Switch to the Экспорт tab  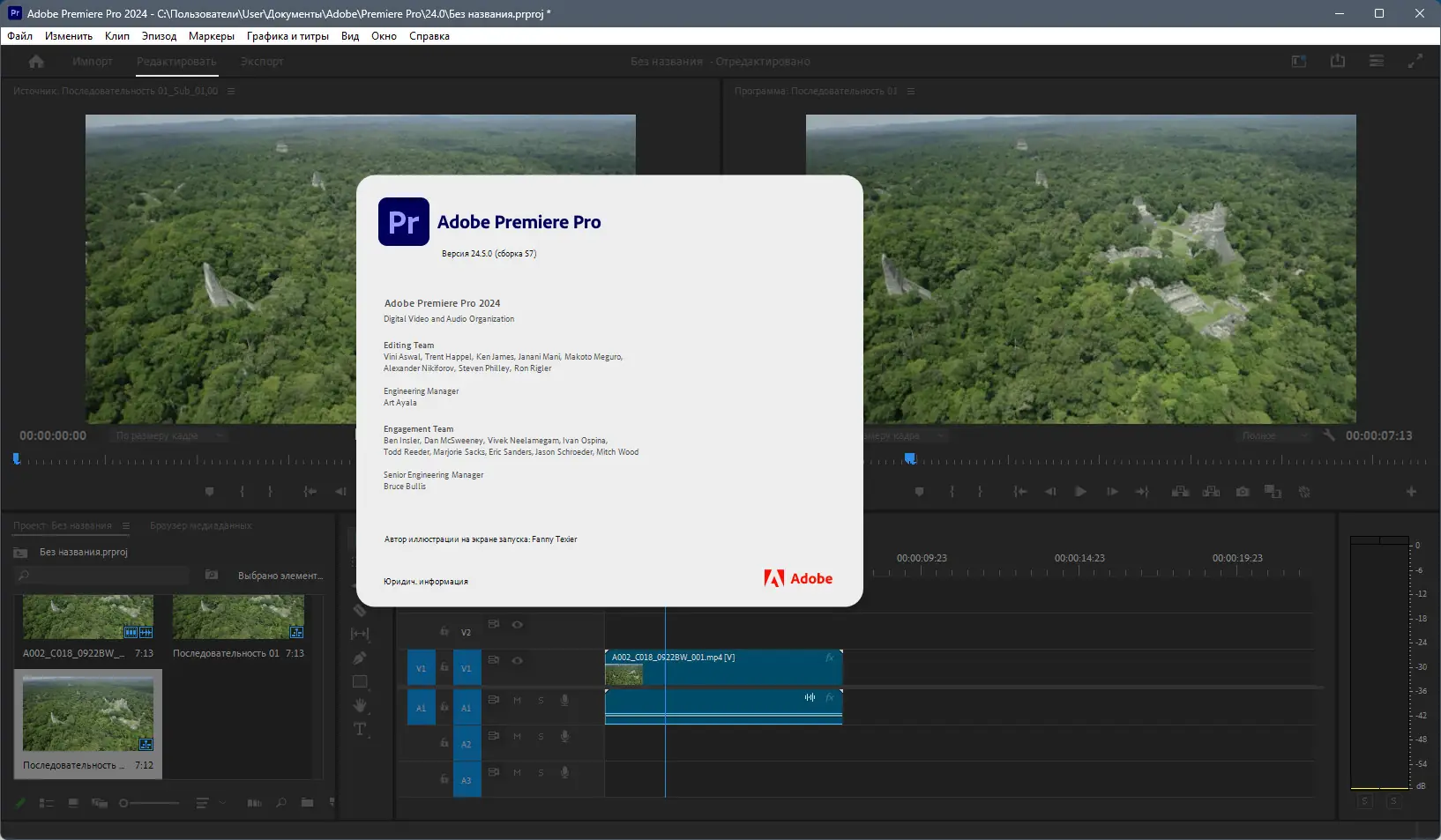[x=261, y=62]
